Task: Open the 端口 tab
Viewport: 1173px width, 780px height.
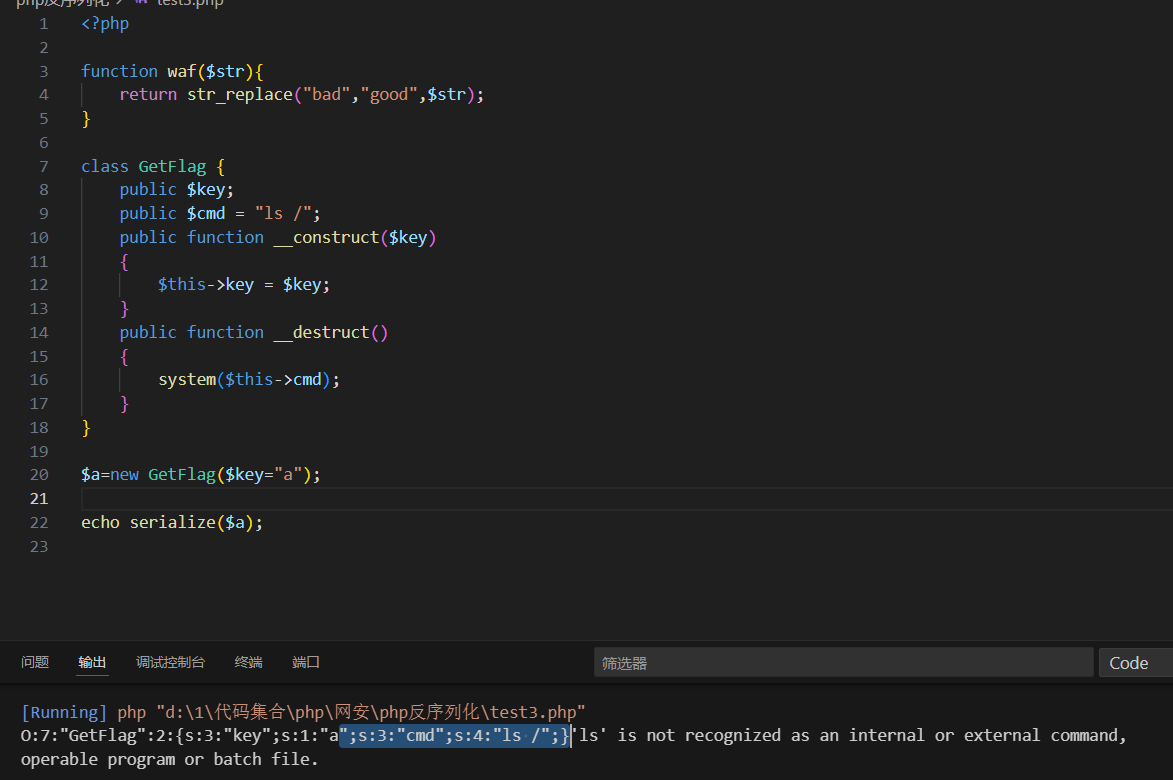Action: [306, 662]
